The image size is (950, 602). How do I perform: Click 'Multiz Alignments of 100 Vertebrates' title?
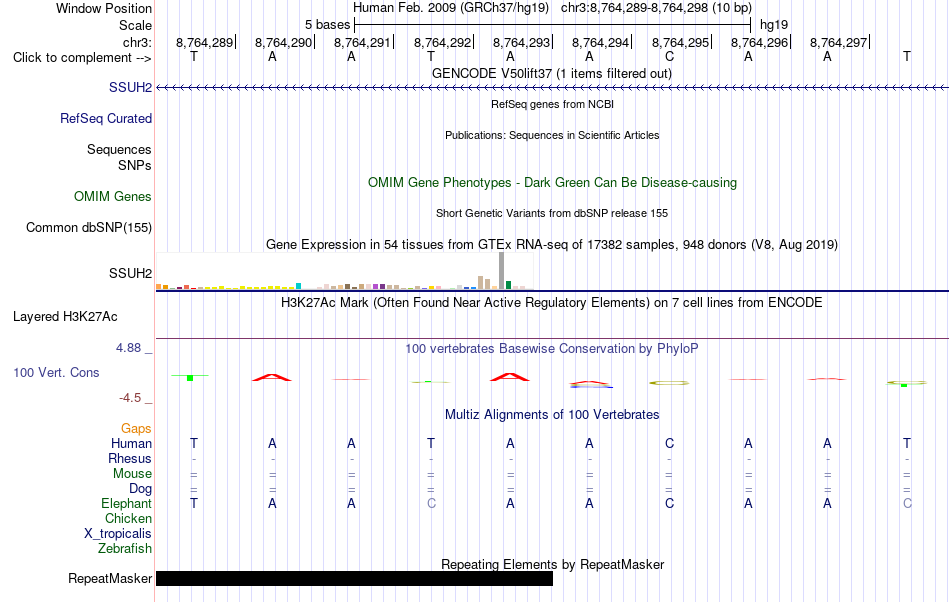coord(552,415)
